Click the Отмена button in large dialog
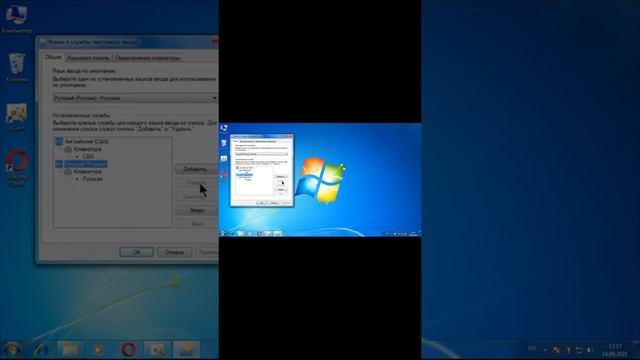 coord(174,252)
